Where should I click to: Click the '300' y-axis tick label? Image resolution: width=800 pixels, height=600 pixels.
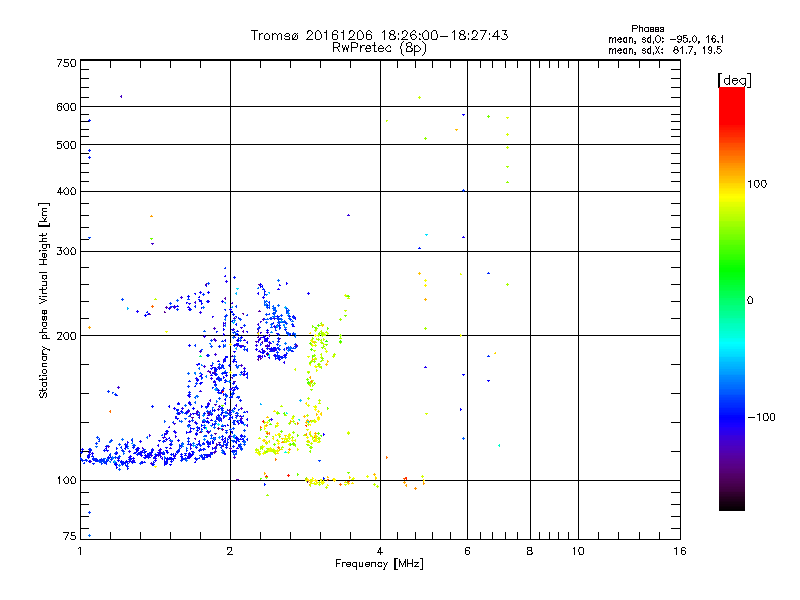66,251
